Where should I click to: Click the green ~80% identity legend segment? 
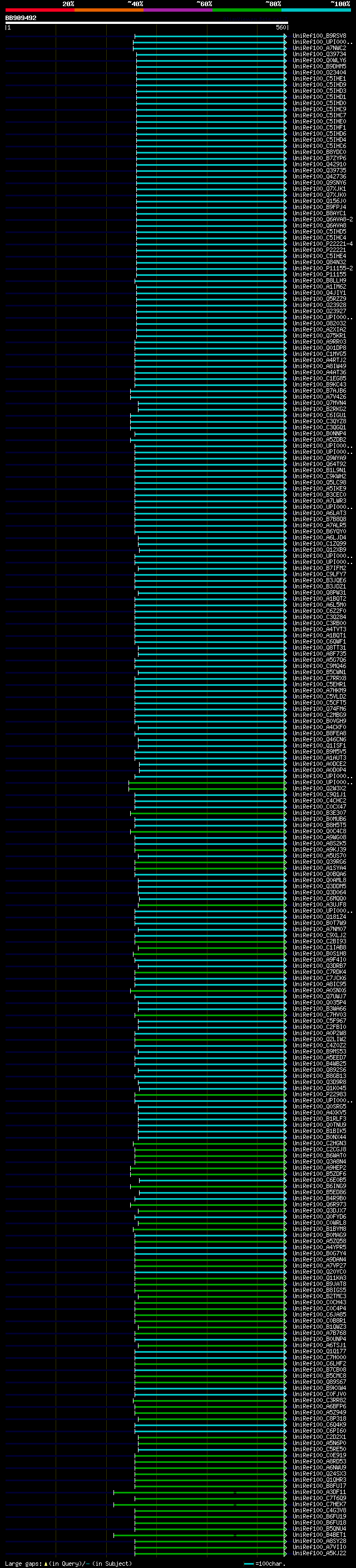coord(247,10)
